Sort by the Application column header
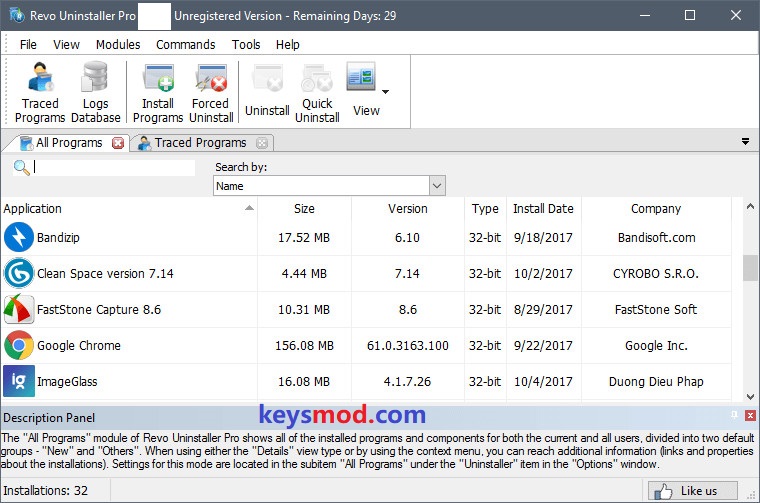 pyautogui.click(x=129, y=208)
